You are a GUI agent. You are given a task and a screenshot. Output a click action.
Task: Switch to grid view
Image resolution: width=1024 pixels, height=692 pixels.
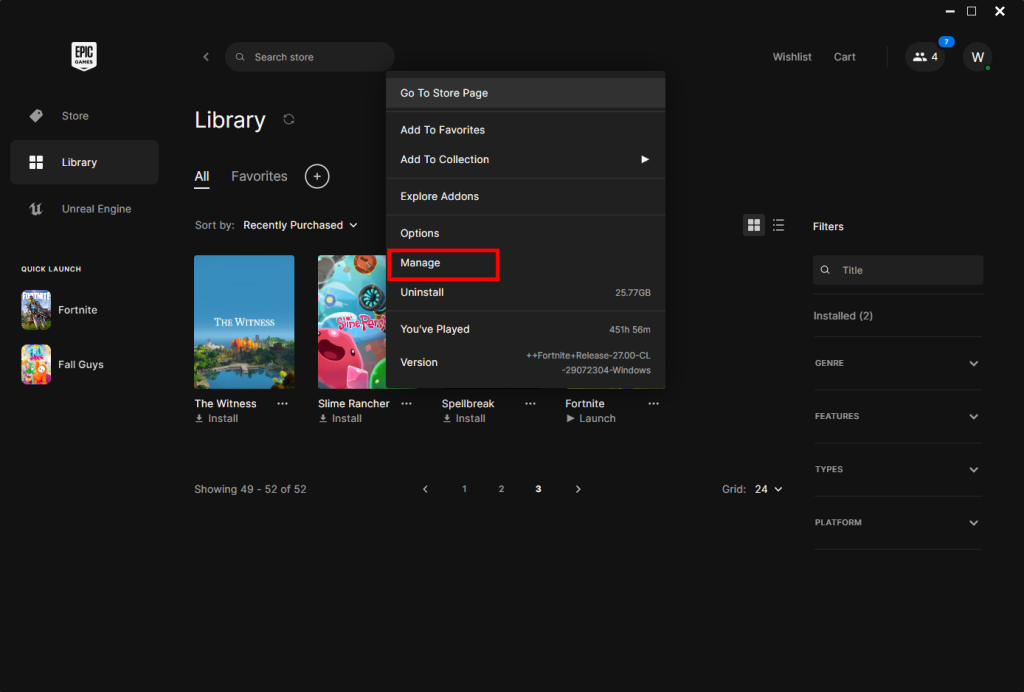click(754, 225)
